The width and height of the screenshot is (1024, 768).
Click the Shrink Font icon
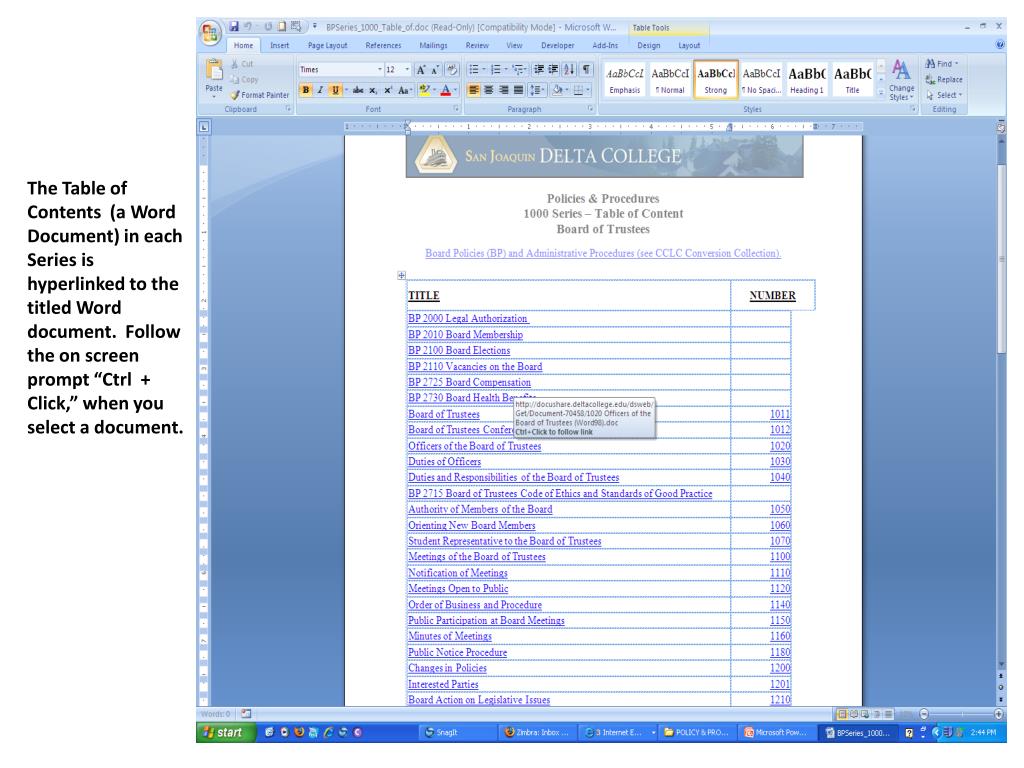435,70
